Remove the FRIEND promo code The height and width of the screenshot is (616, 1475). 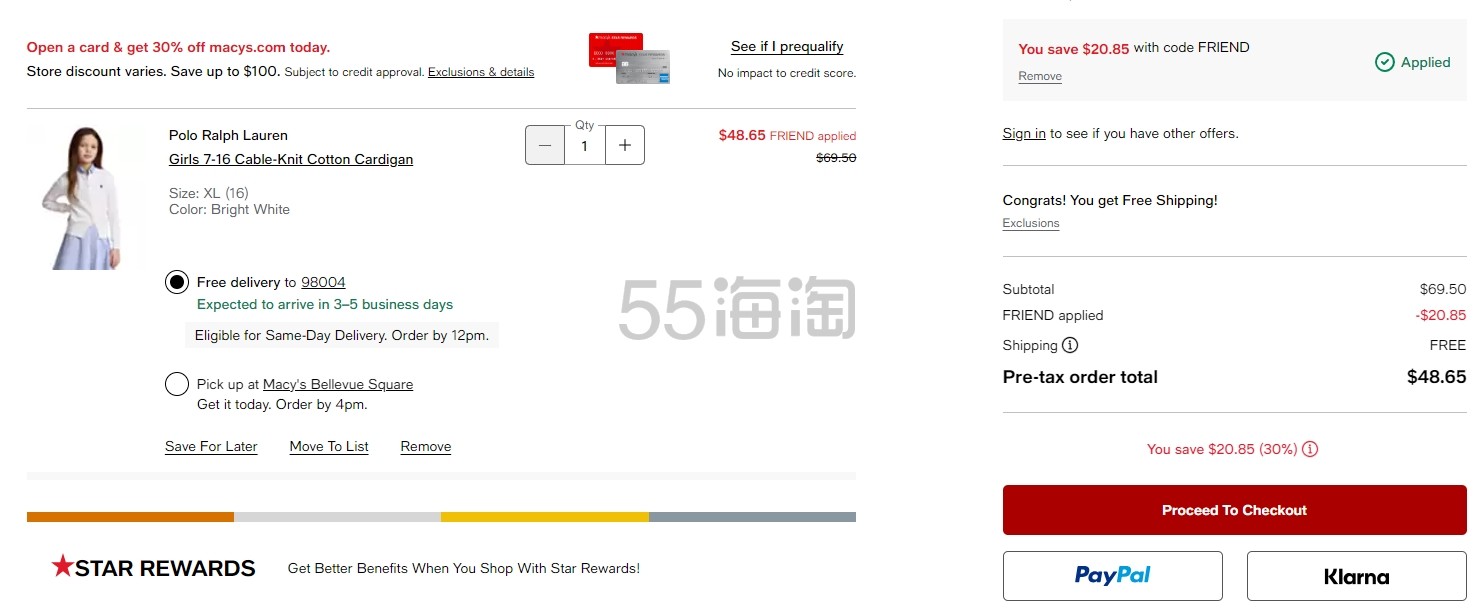(x=1040, y=76)
